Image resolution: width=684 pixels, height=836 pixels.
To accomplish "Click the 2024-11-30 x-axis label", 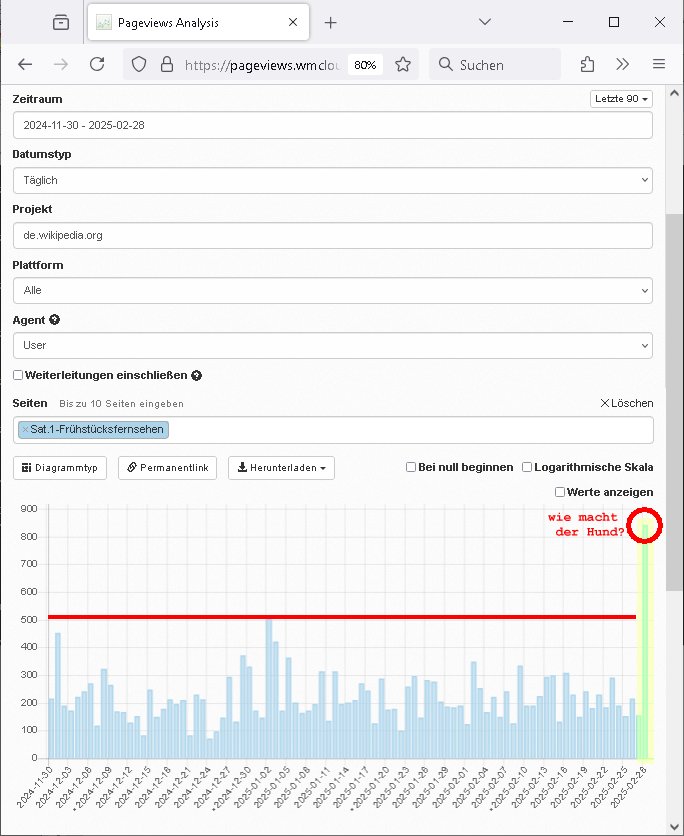I will coord(35,787).
